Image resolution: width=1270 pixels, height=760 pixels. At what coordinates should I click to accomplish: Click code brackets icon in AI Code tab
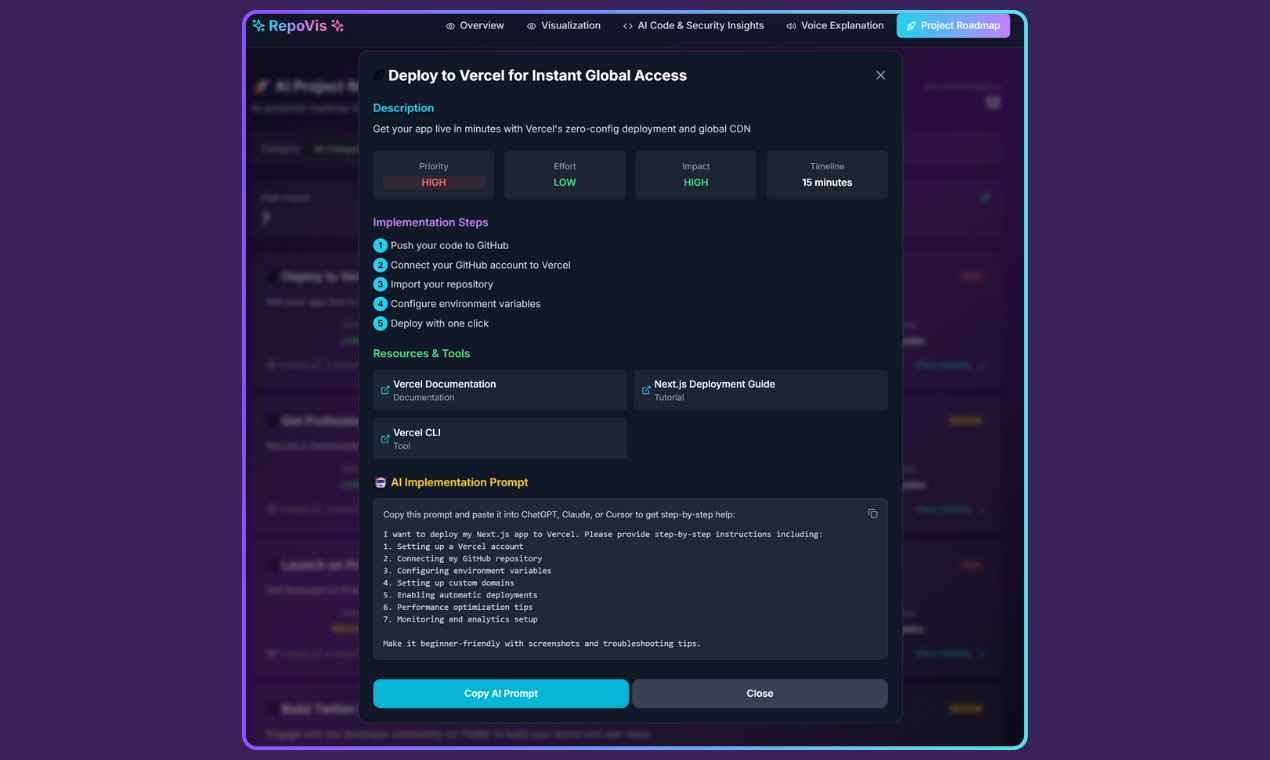pyautogui.click(x=627, y=26)
